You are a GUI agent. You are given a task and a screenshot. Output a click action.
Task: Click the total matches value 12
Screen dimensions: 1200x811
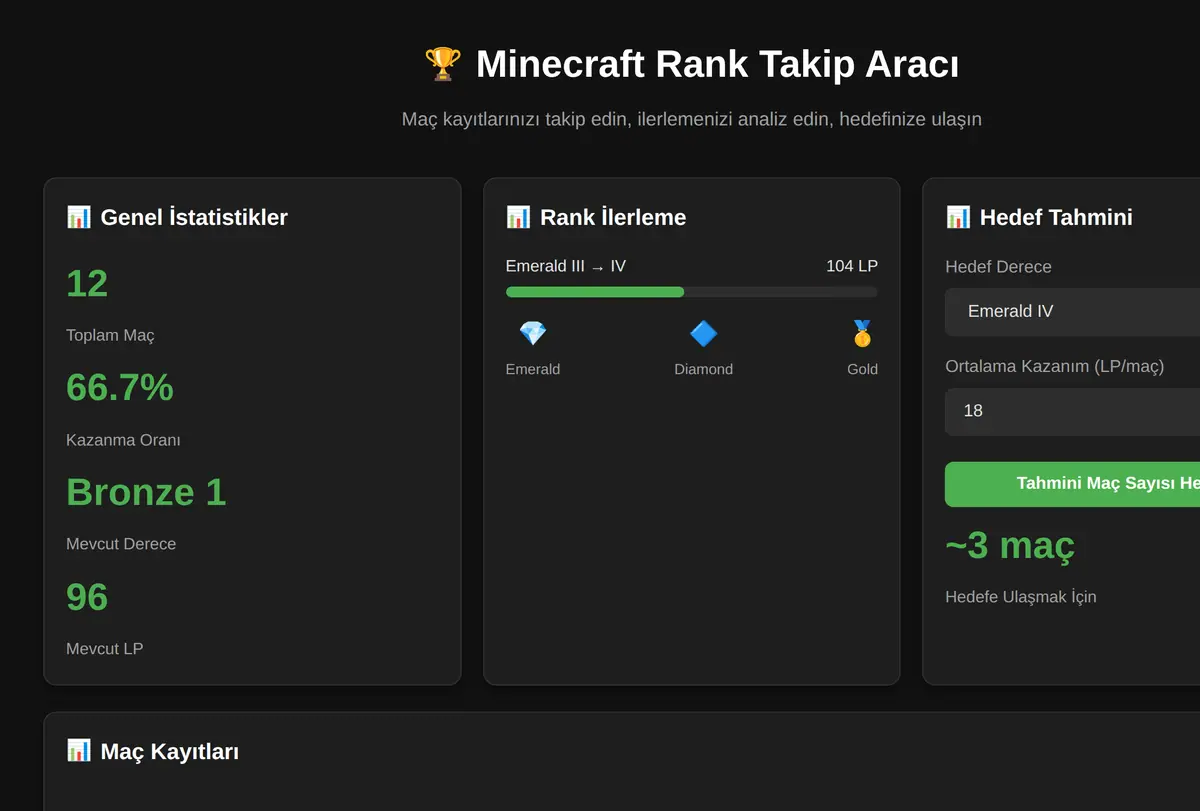pyautogui.click(x=87, y=284)
